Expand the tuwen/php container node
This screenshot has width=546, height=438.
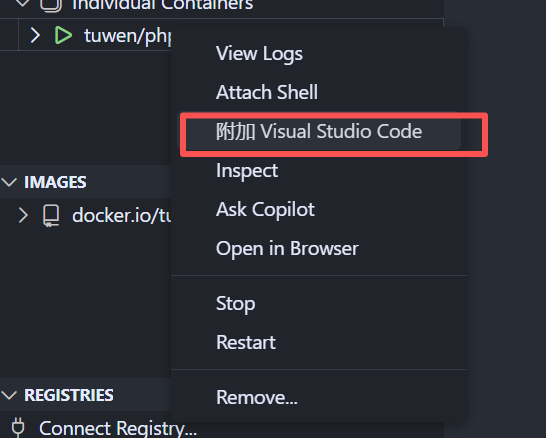(35, 35)
